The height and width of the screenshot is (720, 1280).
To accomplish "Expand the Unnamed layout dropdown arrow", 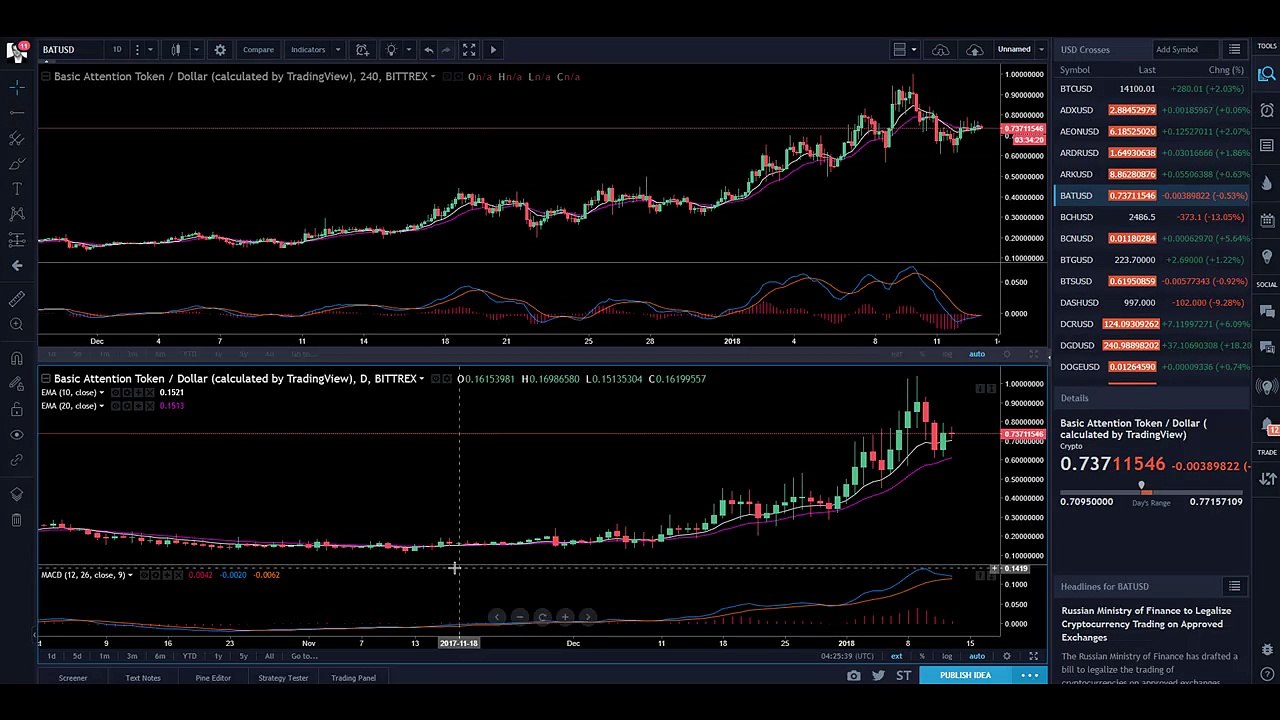I will [x=1041, y=49].
